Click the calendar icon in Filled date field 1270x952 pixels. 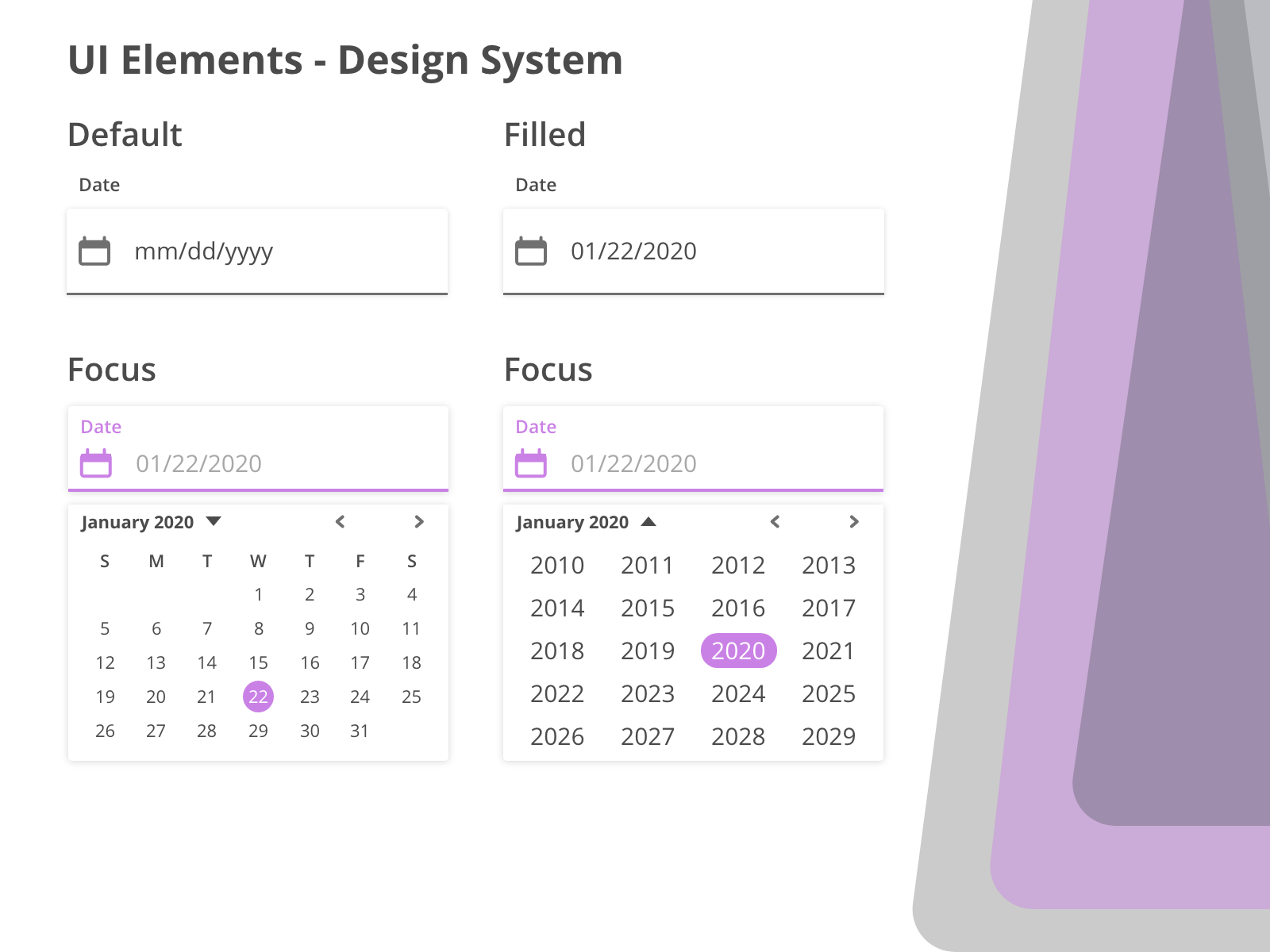(x=531, y=251)
